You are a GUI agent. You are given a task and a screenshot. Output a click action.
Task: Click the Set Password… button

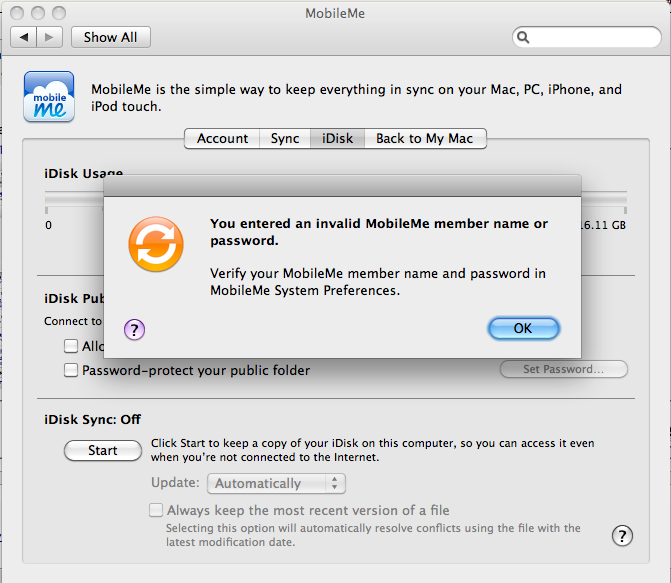pyautogui.click(x=564, y=369)
